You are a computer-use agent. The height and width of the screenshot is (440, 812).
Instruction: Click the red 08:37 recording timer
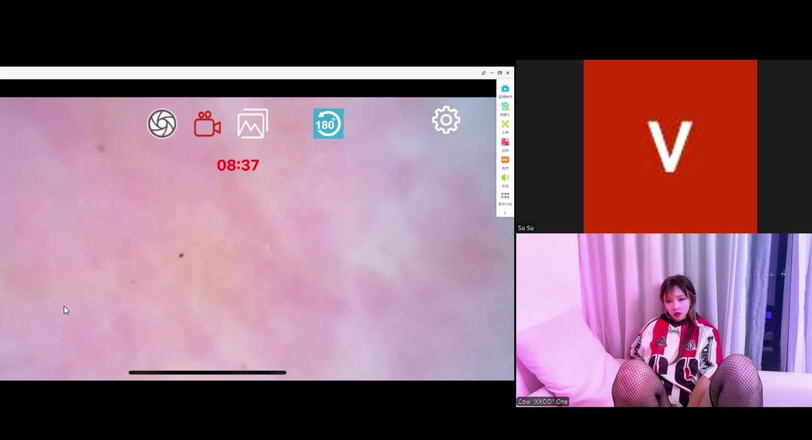click(x=238, y=165)
